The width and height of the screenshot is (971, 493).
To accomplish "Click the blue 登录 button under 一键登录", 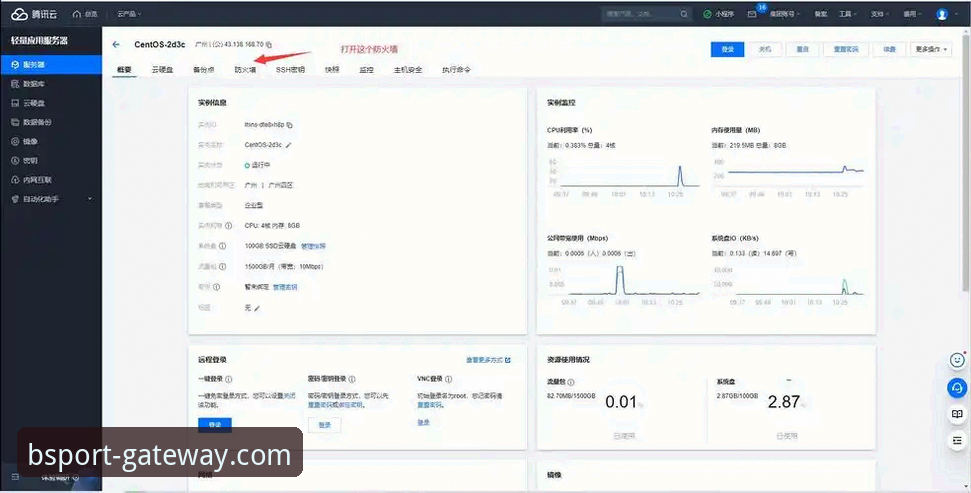I will pos(215,425).
